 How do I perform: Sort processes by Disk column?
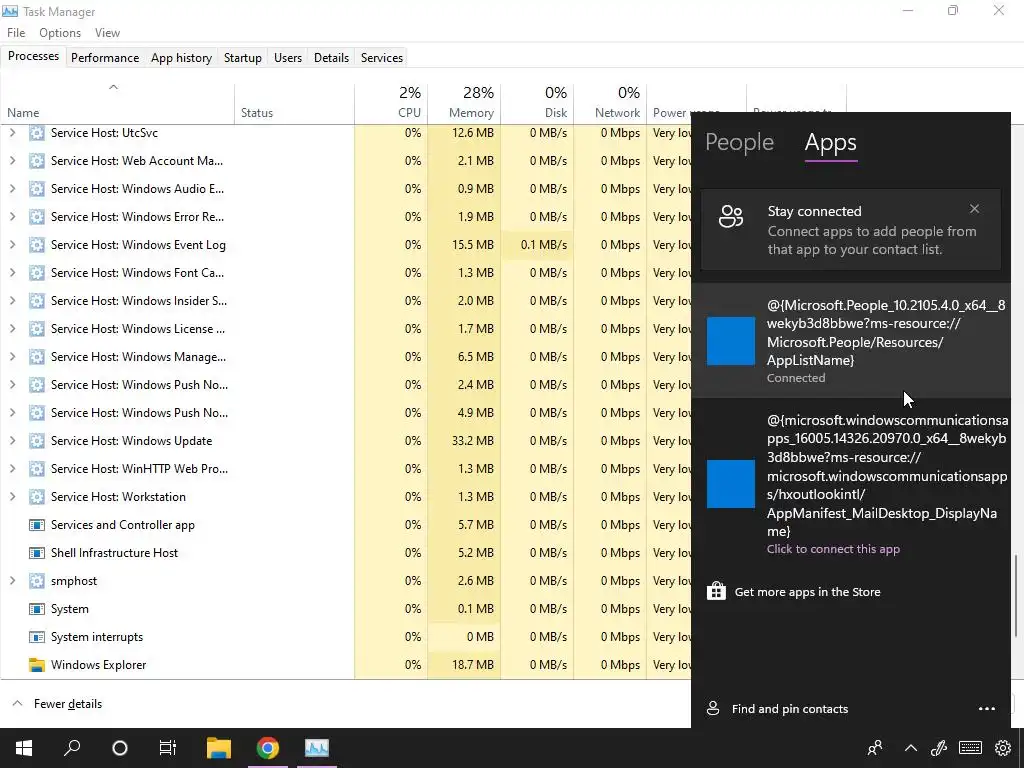pyautogui.click(x=537, y=103)
